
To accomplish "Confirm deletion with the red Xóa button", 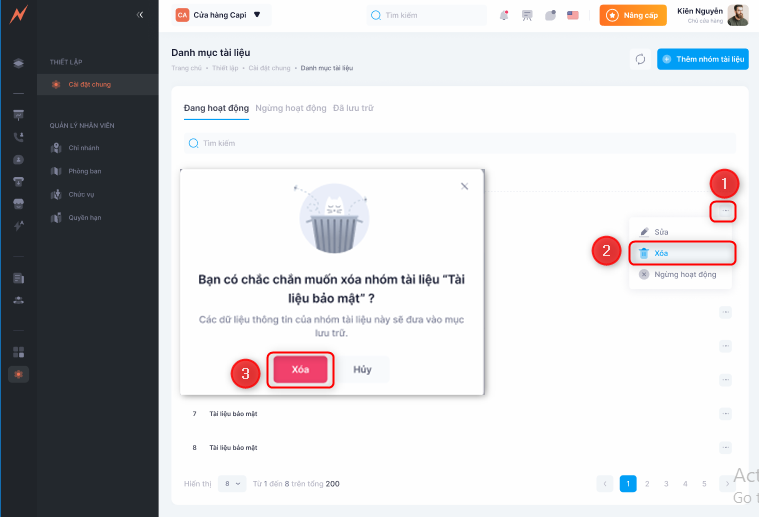I will [300, 369].
